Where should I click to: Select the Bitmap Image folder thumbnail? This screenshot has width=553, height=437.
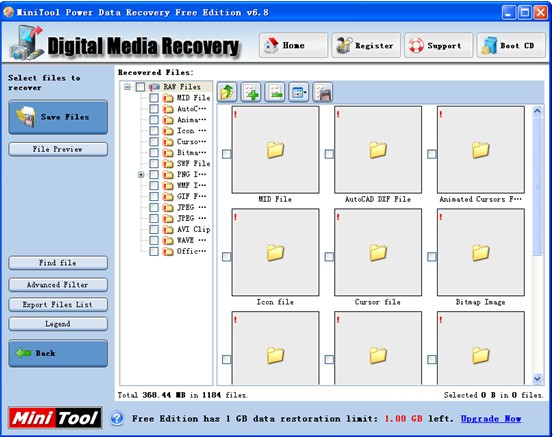coord(481,253)
